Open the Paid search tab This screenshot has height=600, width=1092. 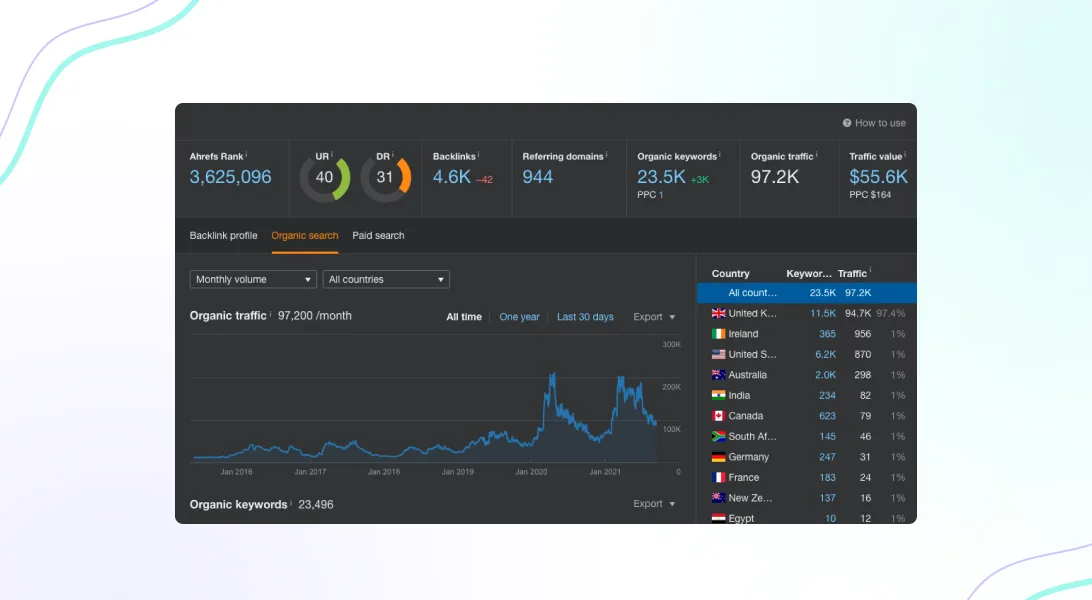pos(378,235)
